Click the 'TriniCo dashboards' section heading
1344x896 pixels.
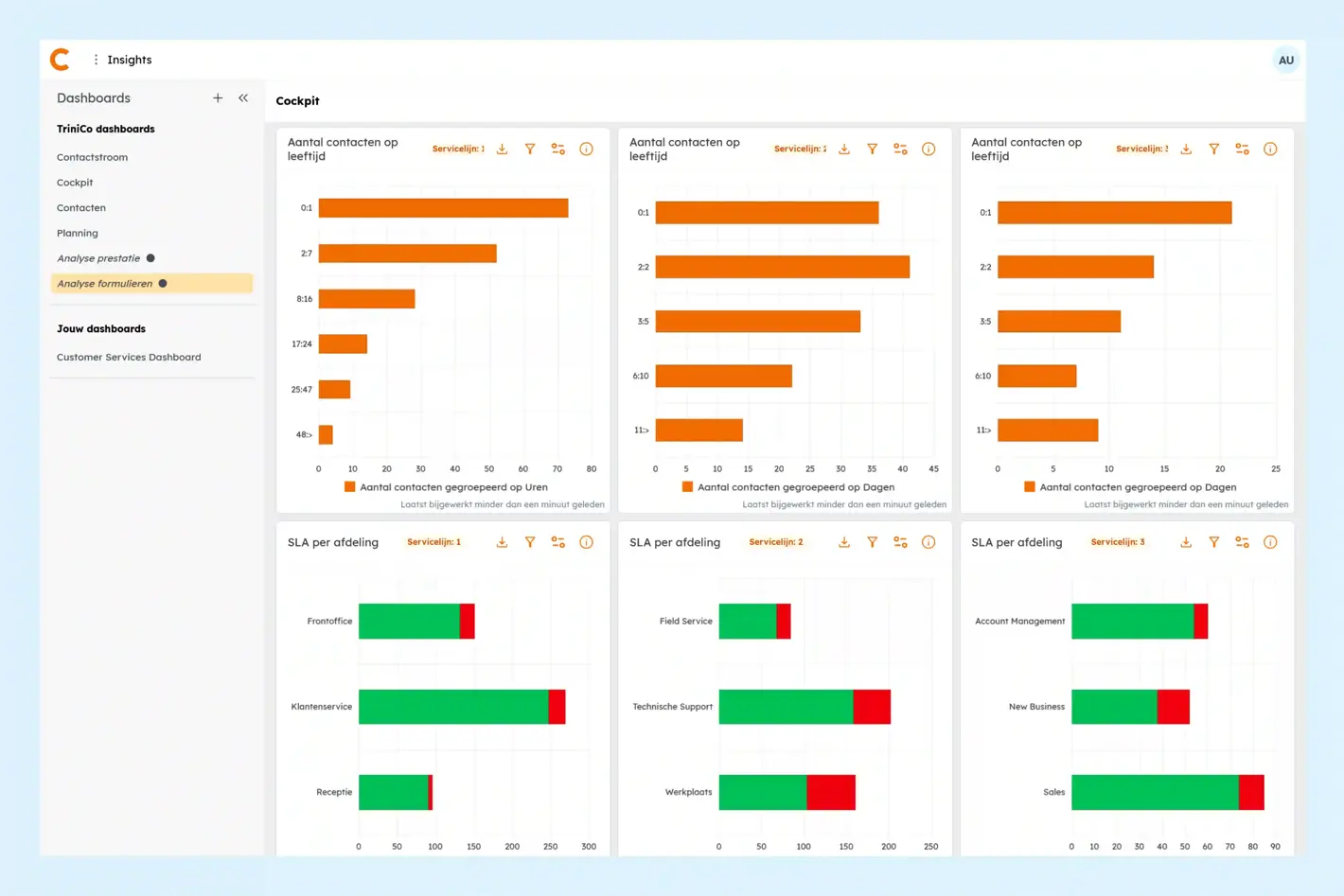pos(106,130)
